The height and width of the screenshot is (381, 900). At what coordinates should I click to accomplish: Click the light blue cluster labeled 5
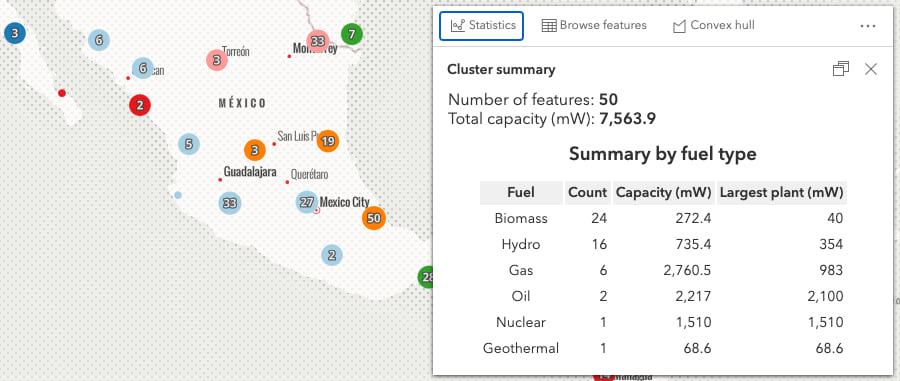188,143
